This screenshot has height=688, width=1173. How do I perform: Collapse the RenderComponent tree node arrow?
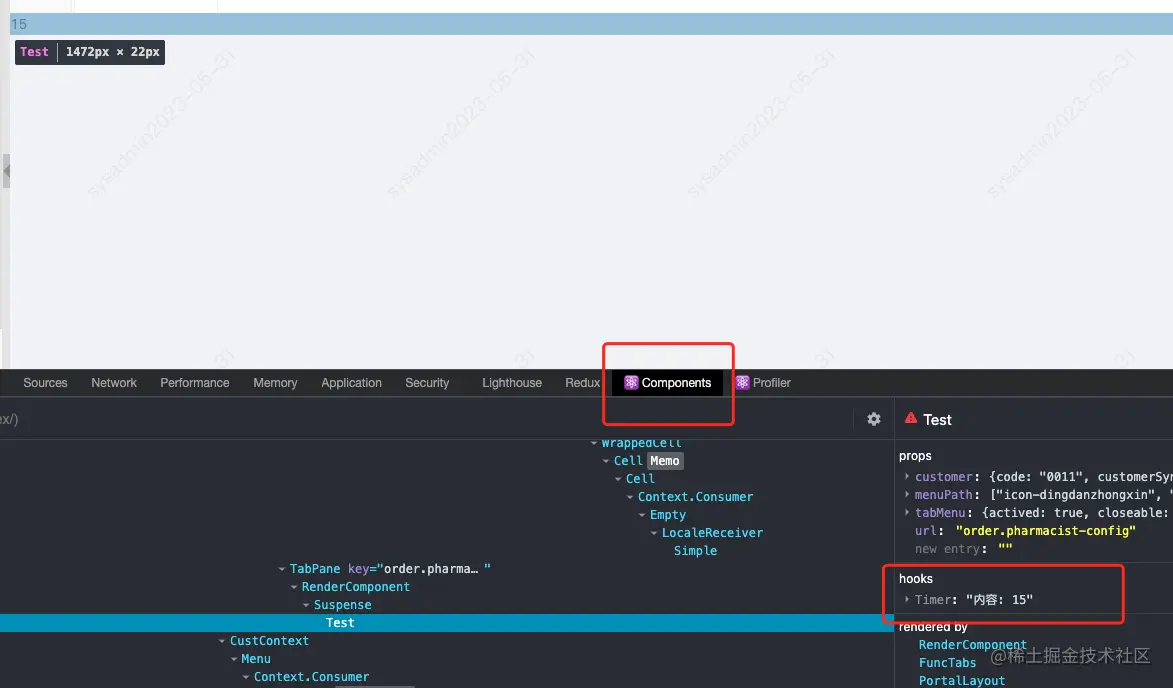click(294, 587)
